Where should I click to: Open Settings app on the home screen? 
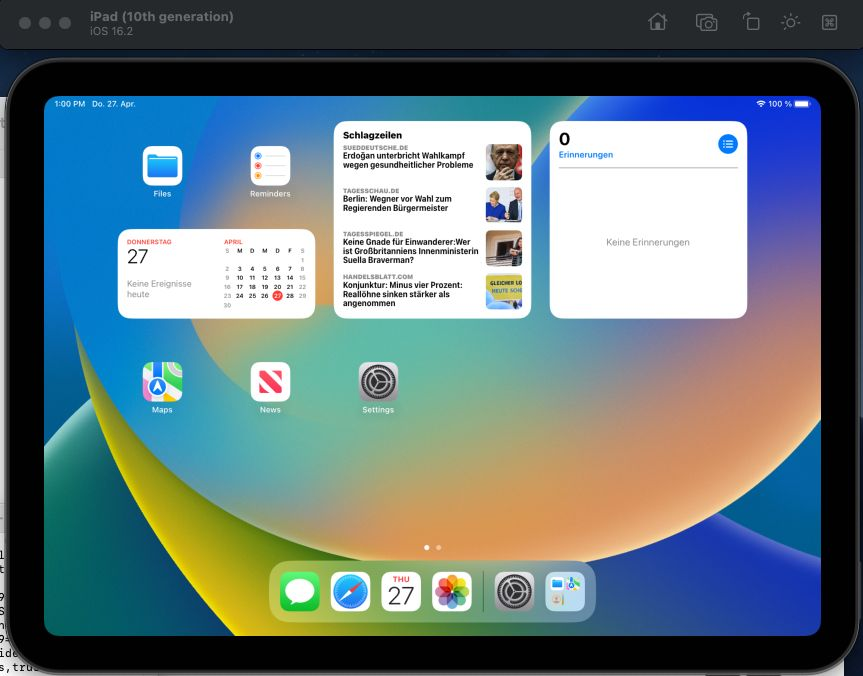378,381
